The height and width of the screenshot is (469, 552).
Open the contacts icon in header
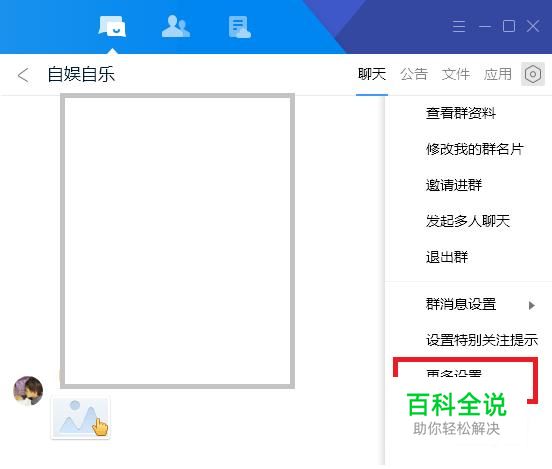point(176,26)
